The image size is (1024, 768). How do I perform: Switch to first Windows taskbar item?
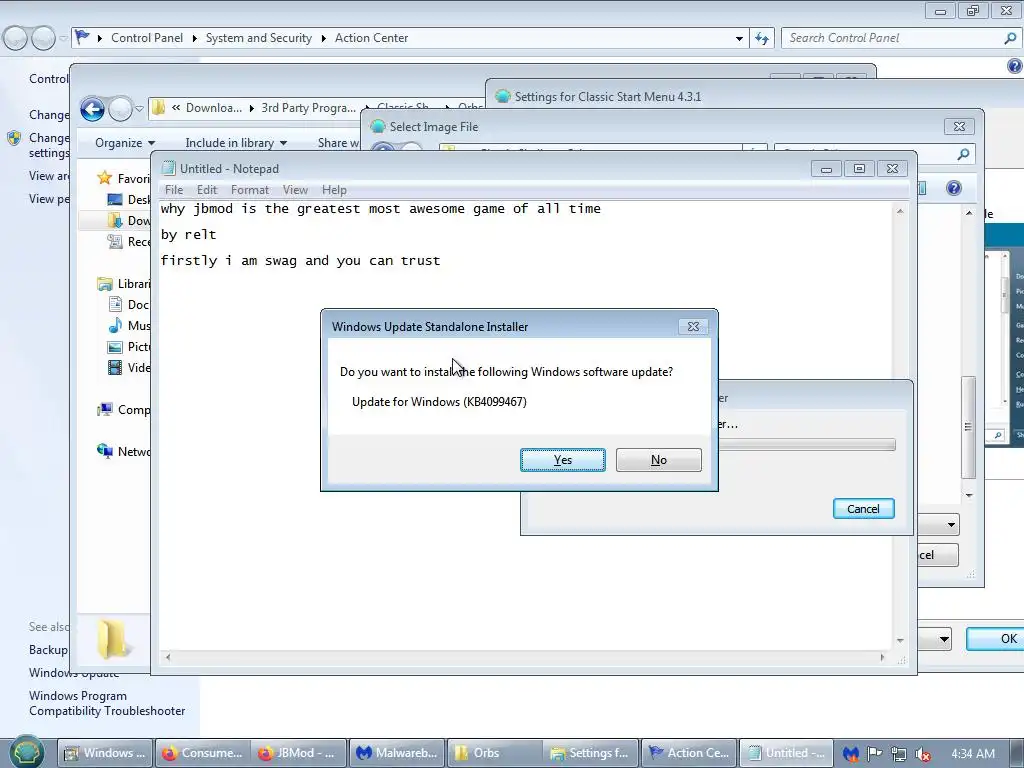coord(104,753)
